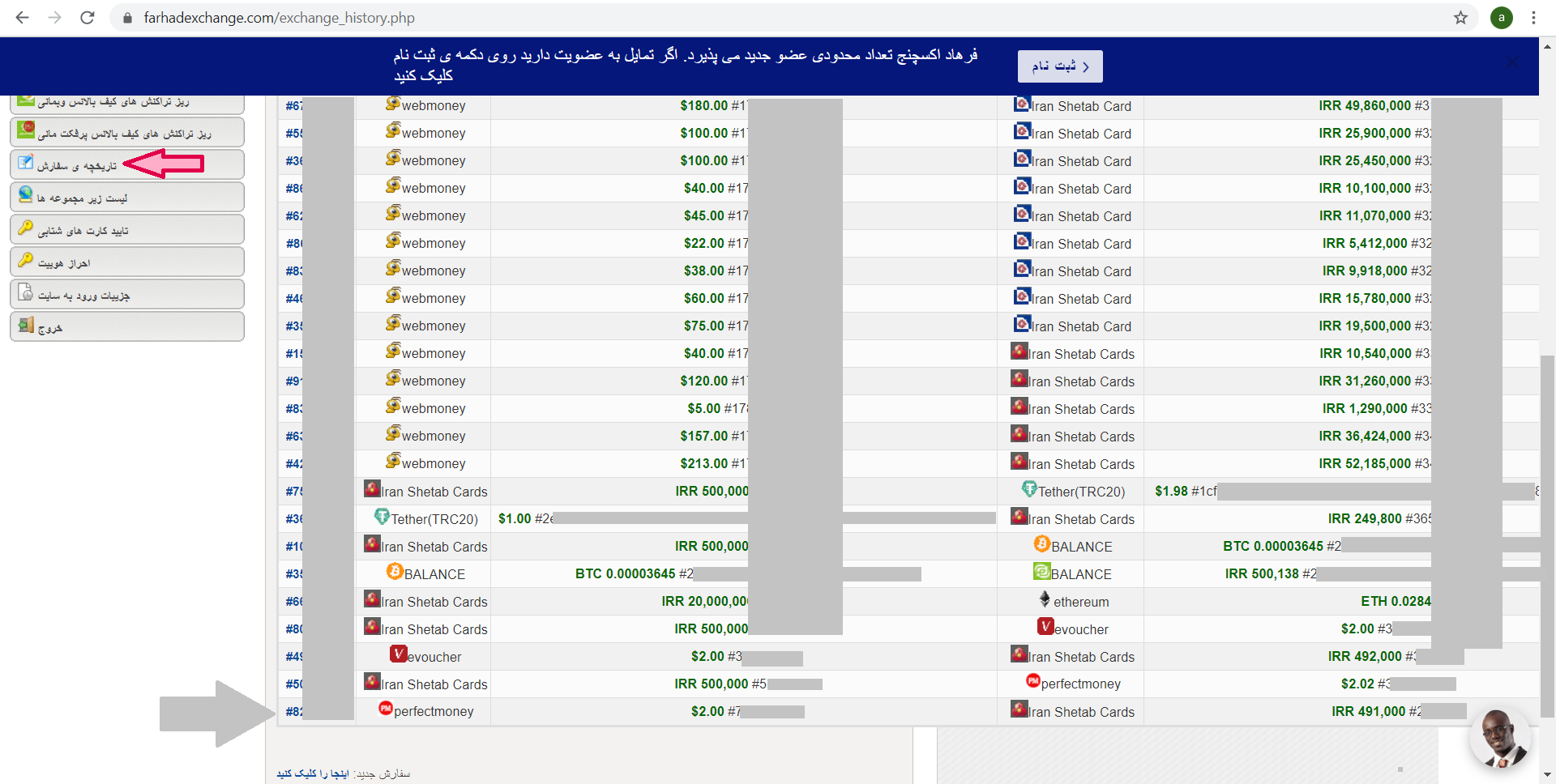Click Shetab Cards icon in IRR 31,260,000 row
Viewport: 1556px width, 784px height.
tap(1020, 379)
